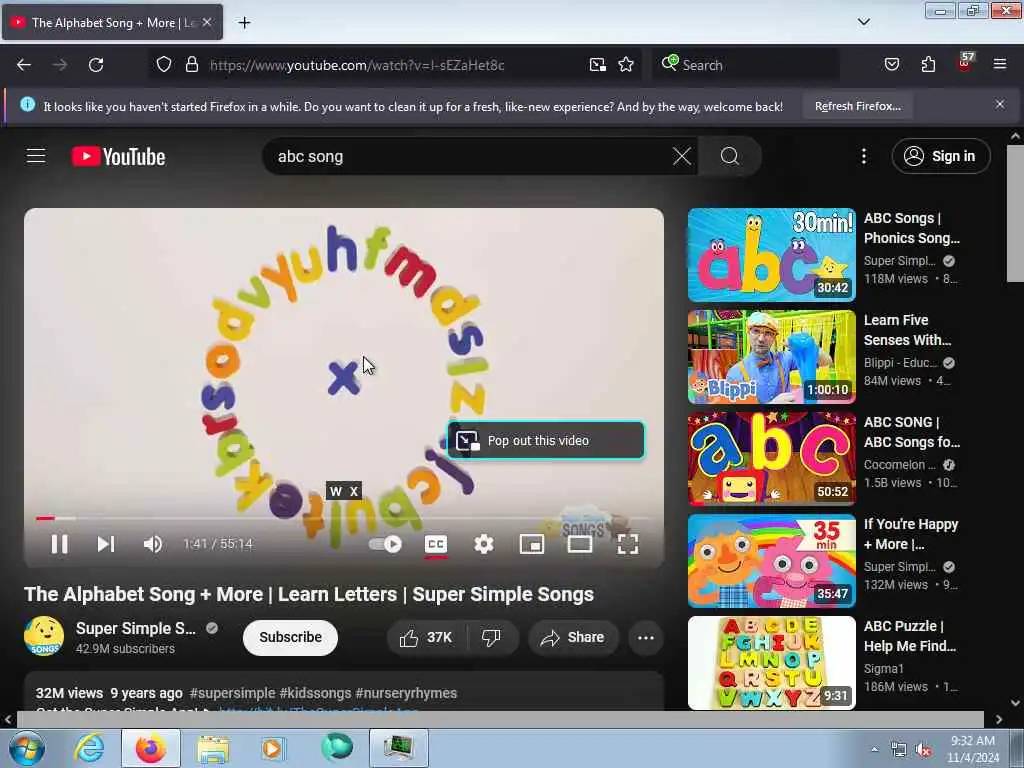Open ABC Songs Phonics Song thumbnail
Image resolution: width=1024 pixels, height=768 pixels.
click(x=772, y=255)
